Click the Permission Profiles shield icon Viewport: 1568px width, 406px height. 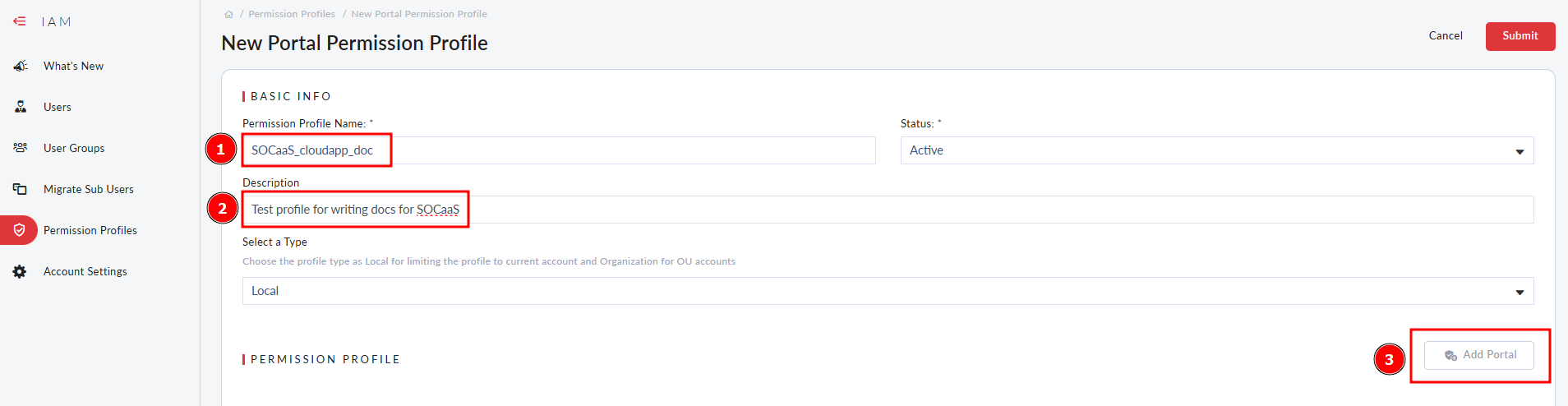(20, 230)
